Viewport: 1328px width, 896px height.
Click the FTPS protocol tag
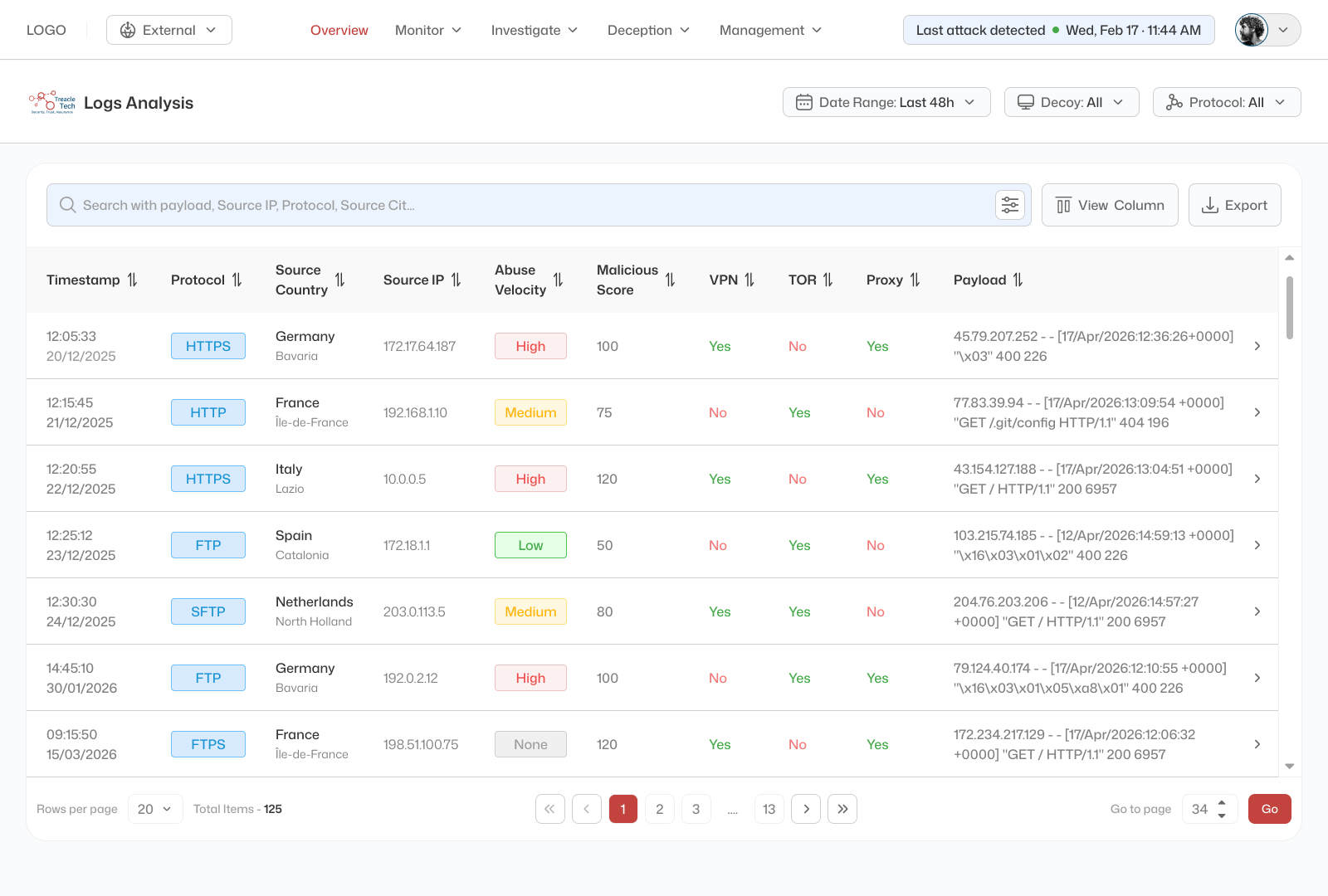208,744
